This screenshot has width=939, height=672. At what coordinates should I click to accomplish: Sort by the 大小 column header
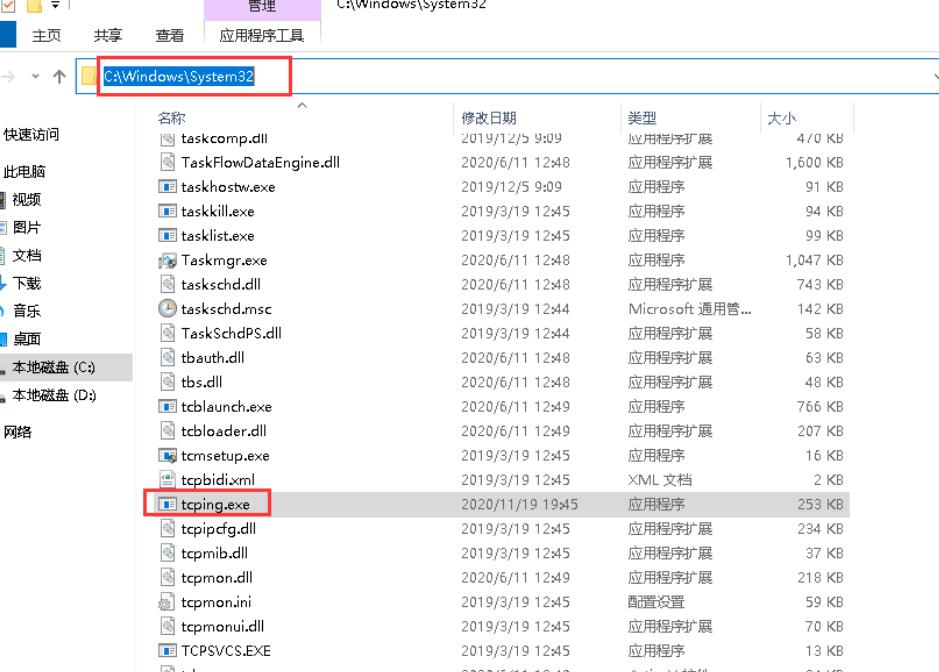pos(782,118)
